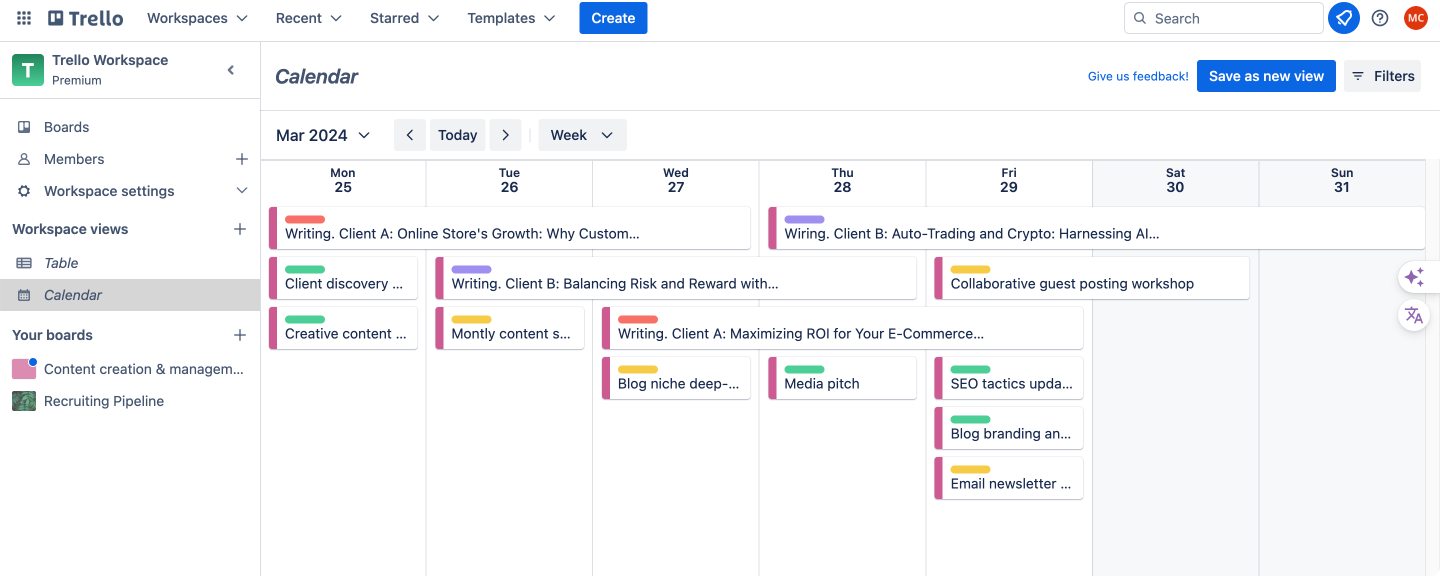
Task: Open the MC account avatar
Action: tap(1415, 18)
